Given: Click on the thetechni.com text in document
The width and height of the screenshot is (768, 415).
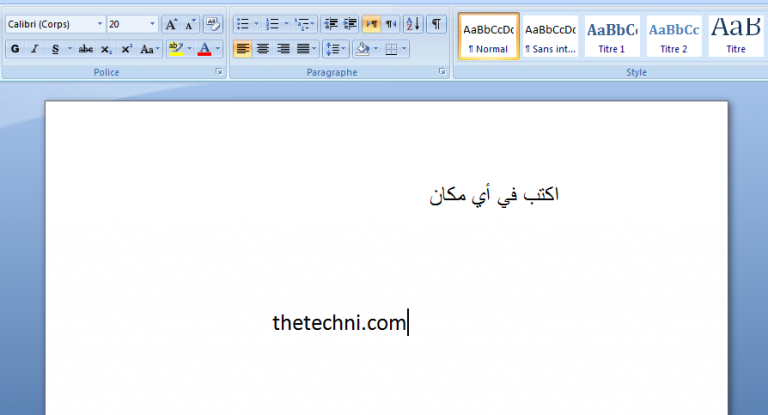Looking at the screenshot, I should coord(338,322).
